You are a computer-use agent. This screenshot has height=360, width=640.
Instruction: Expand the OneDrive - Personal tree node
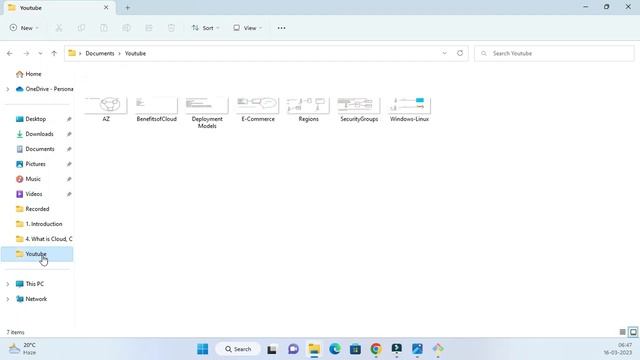pyautogui.click(x=8, y=89)
